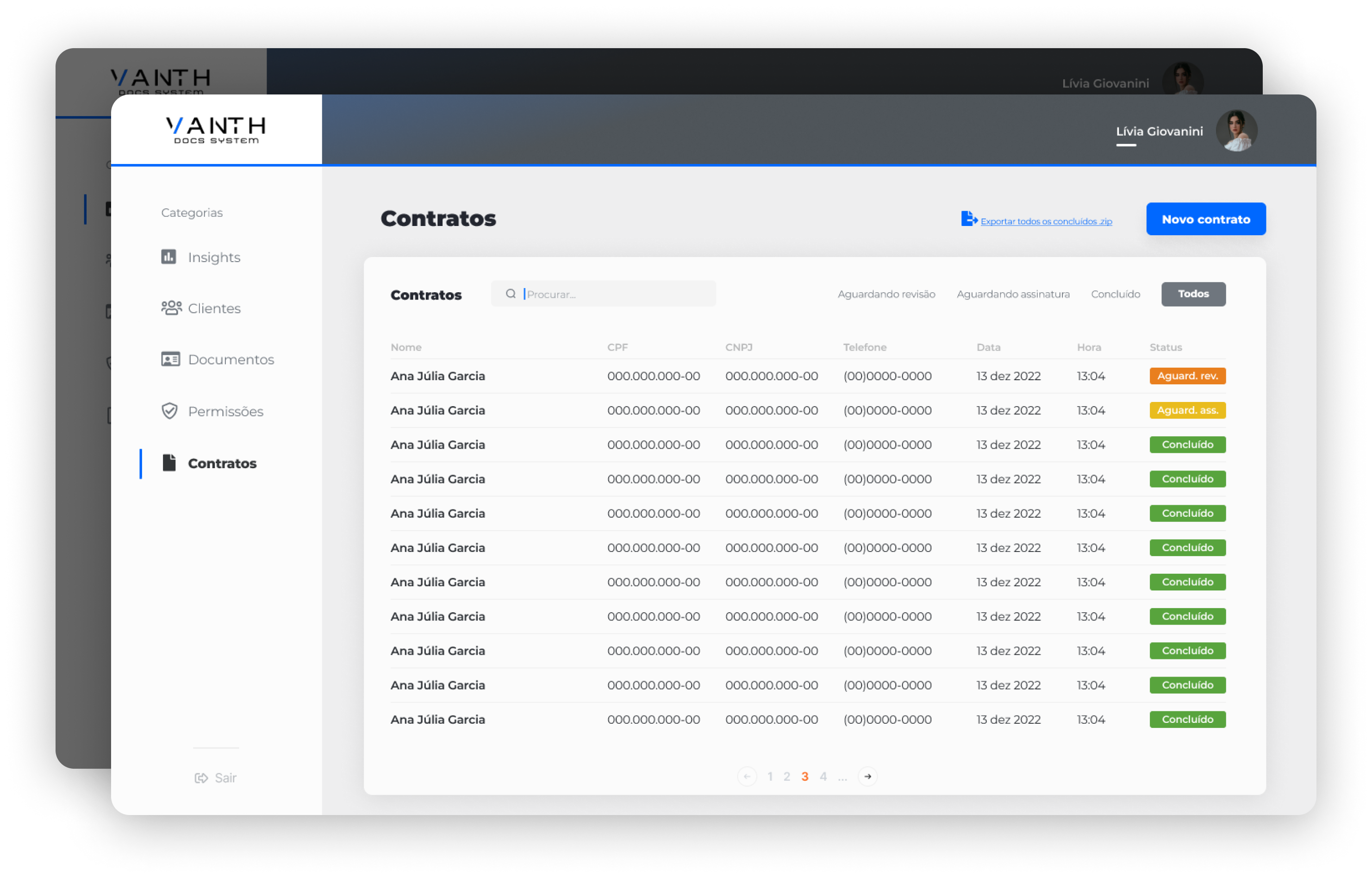Image resolution: width=1372 pixels, height=878 pixels.
Task: Select Ana Júlia Garcia in Aguard. rev. row
Action: 437,376
